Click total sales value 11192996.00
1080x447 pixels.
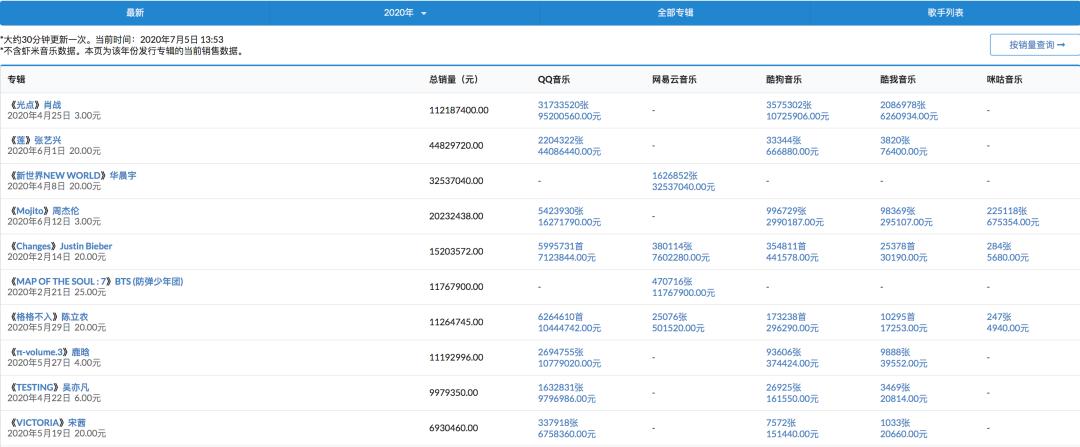click(456, 357)
